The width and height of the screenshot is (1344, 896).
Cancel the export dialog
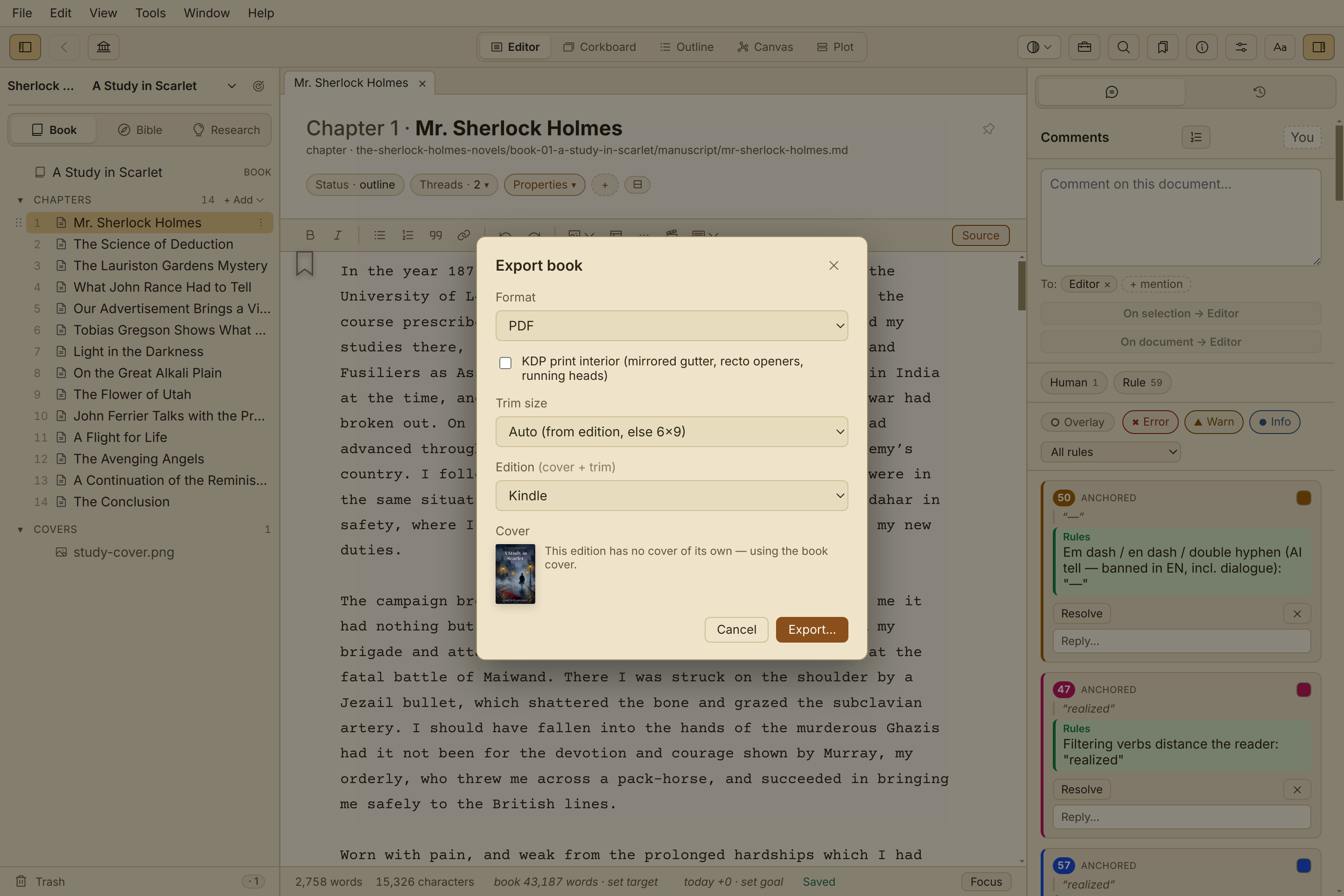click(736, 629)
